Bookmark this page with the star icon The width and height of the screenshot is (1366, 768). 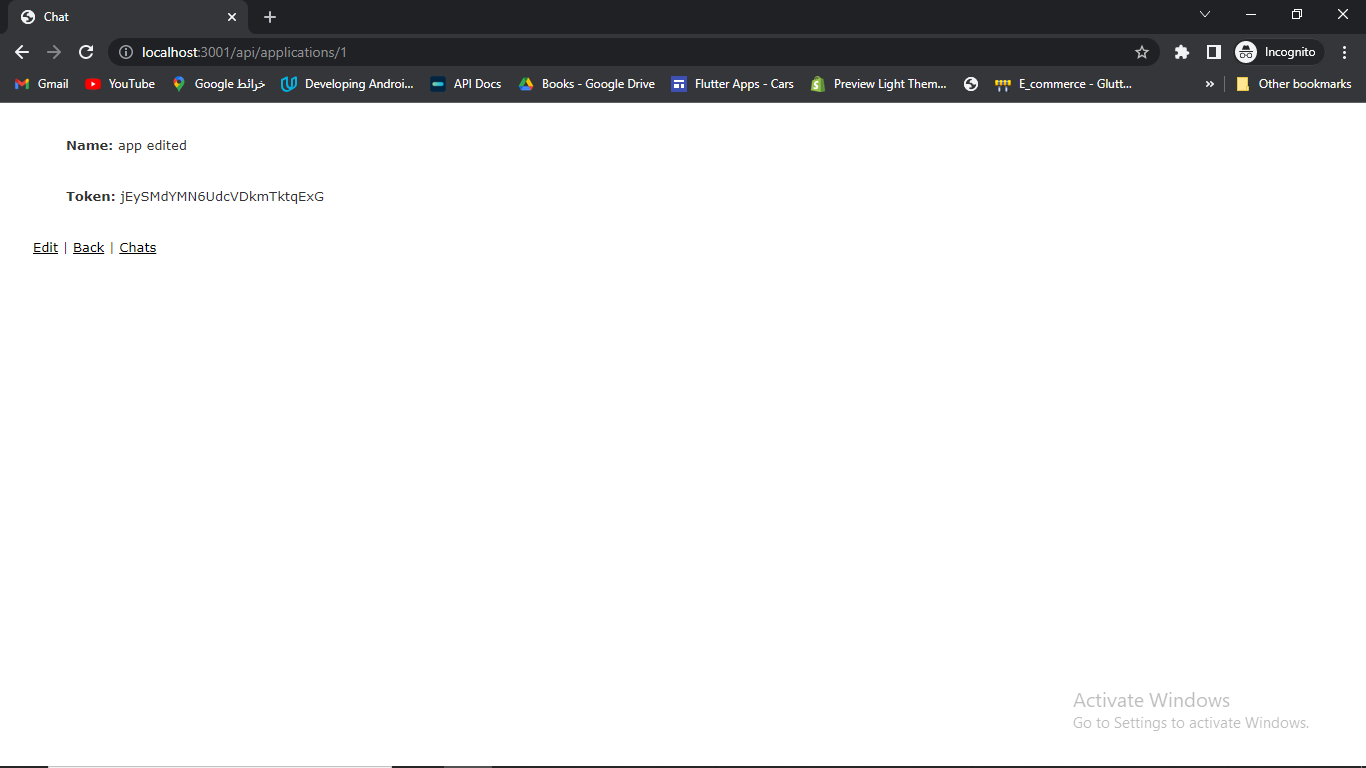point(1142,51)
